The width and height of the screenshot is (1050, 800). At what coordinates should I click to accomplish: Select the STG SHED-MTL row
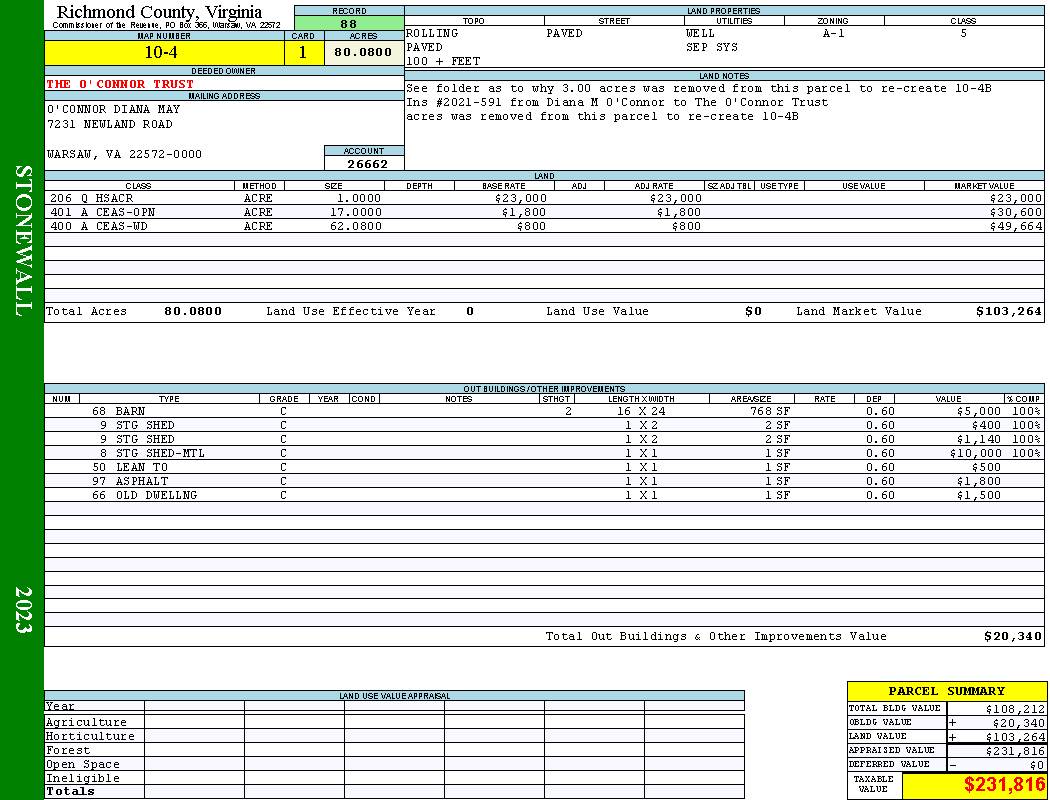[x=544, y=453]
